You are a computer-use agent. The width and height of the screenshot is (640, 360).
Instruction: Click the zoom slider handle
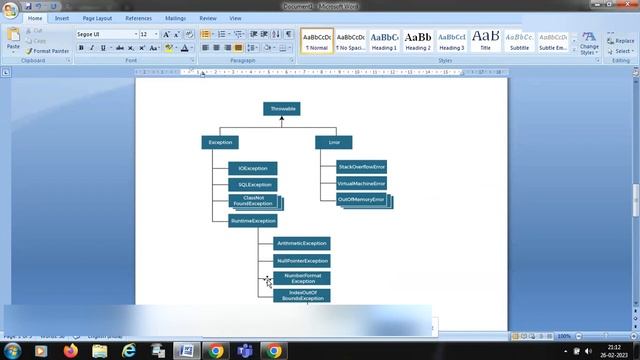[605, 336]
